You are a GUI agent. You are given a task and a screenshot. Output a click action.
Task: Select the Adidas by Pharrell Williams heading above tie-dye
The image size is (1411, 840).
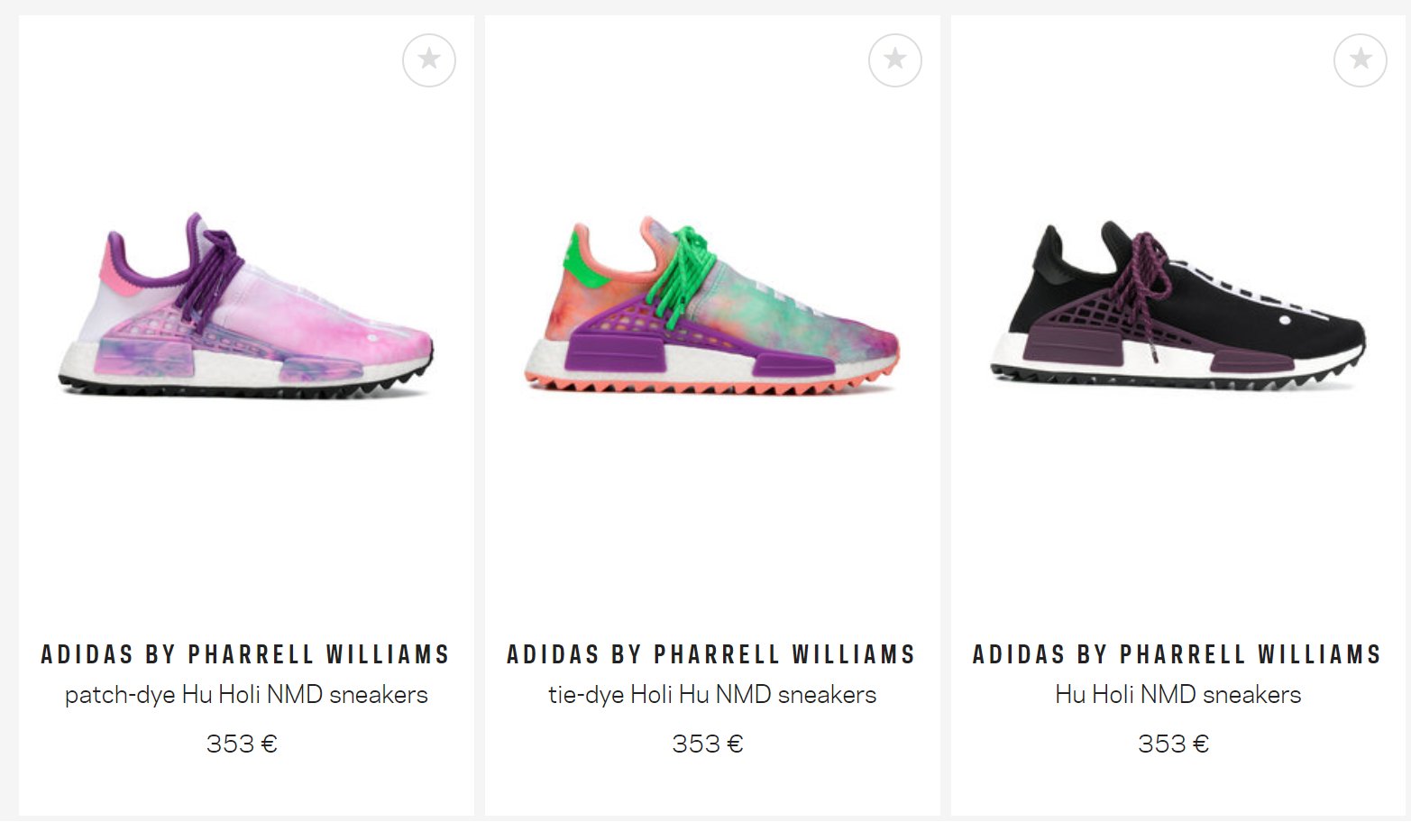tap(712, 654)
